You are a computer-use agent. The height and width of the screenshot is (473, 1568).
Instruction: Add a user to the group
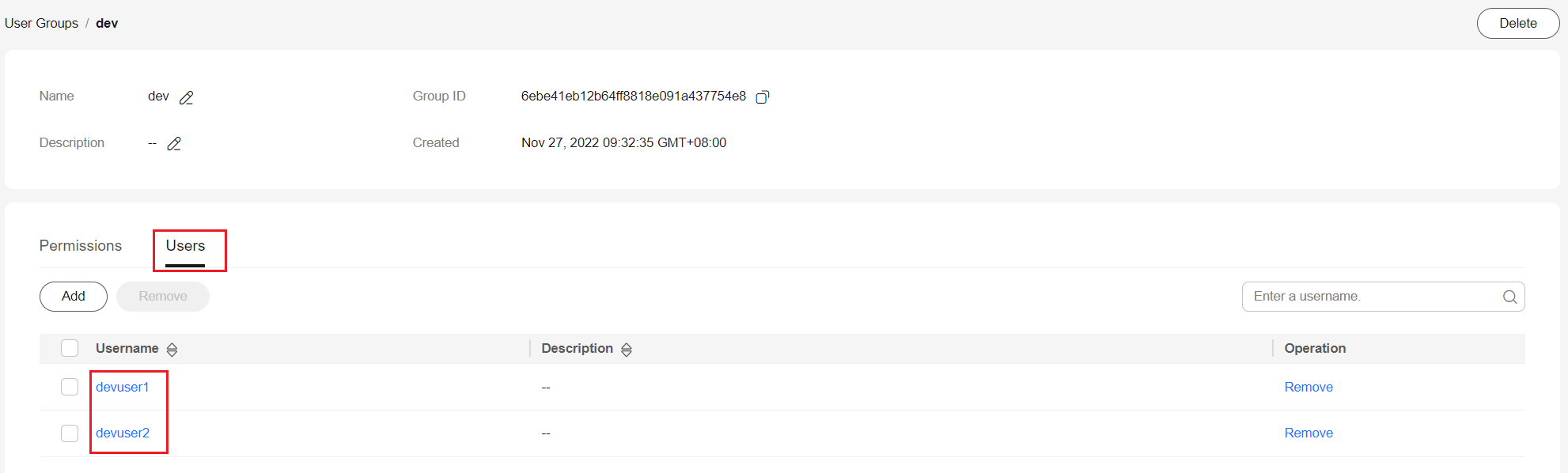coord(74,296)
